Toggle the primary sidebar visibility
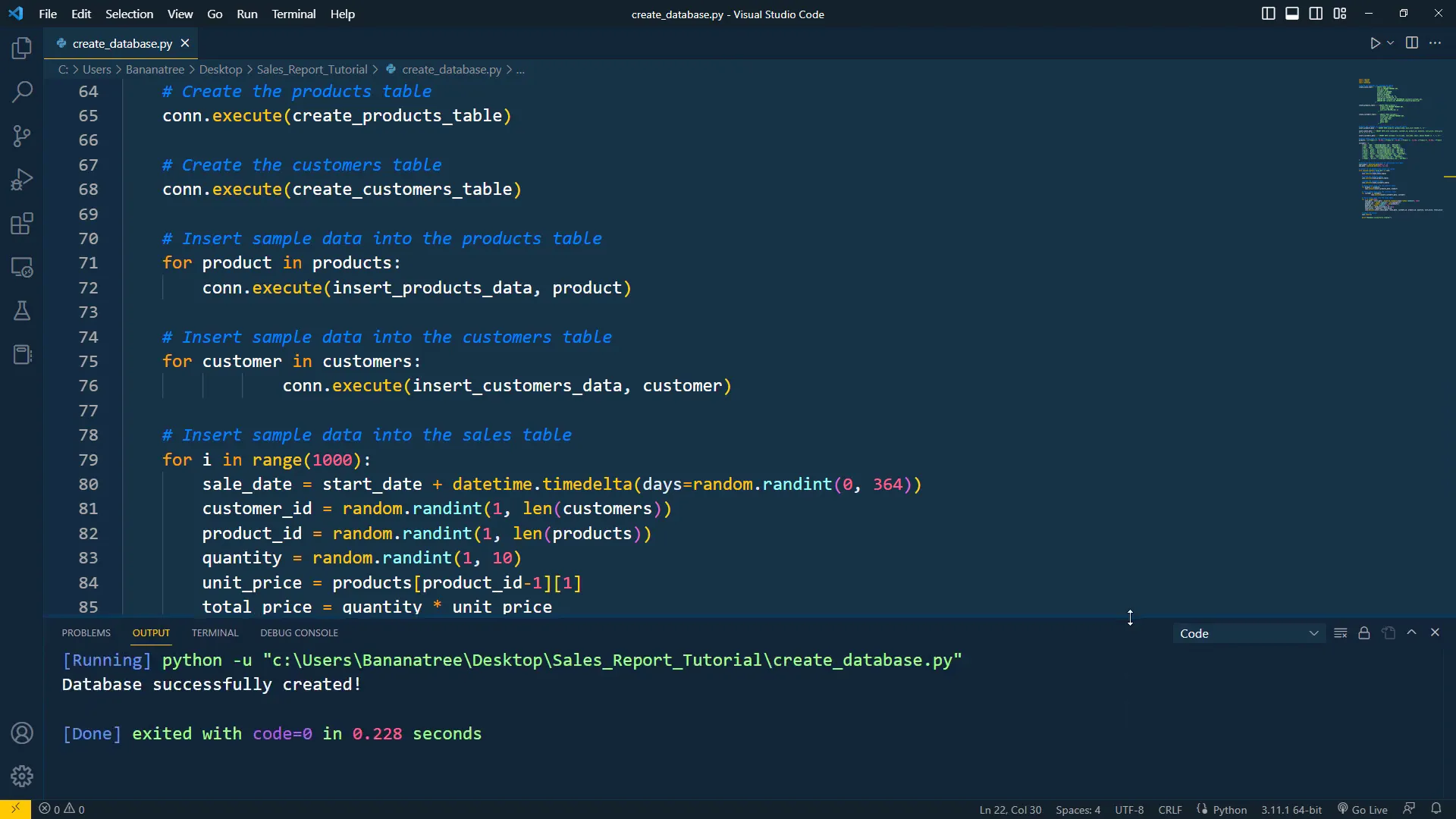Image resolution: width=1456 pixels, height=819 pixels. [1267, 13]
